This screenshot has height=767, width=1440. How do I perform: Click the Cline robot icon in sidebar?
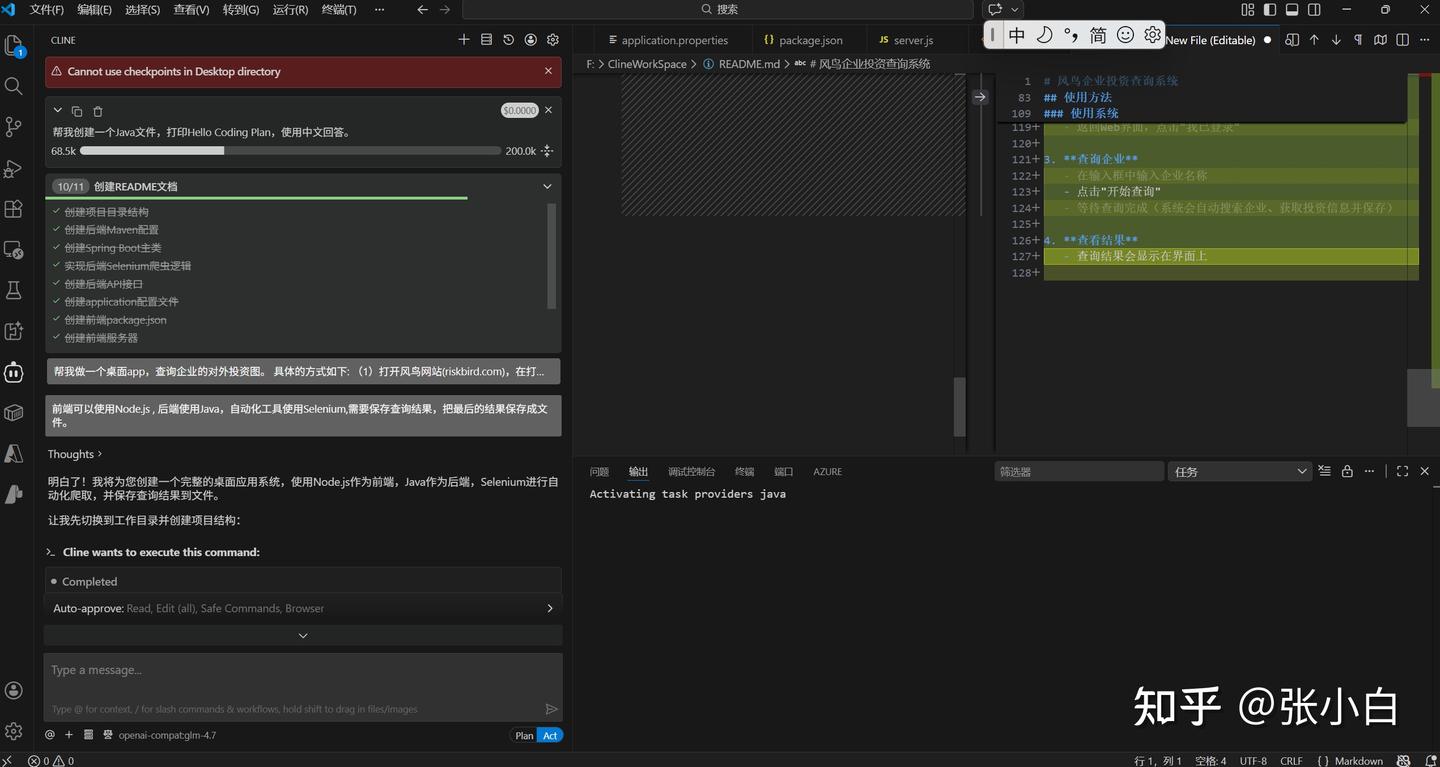(x=14, y=372)
